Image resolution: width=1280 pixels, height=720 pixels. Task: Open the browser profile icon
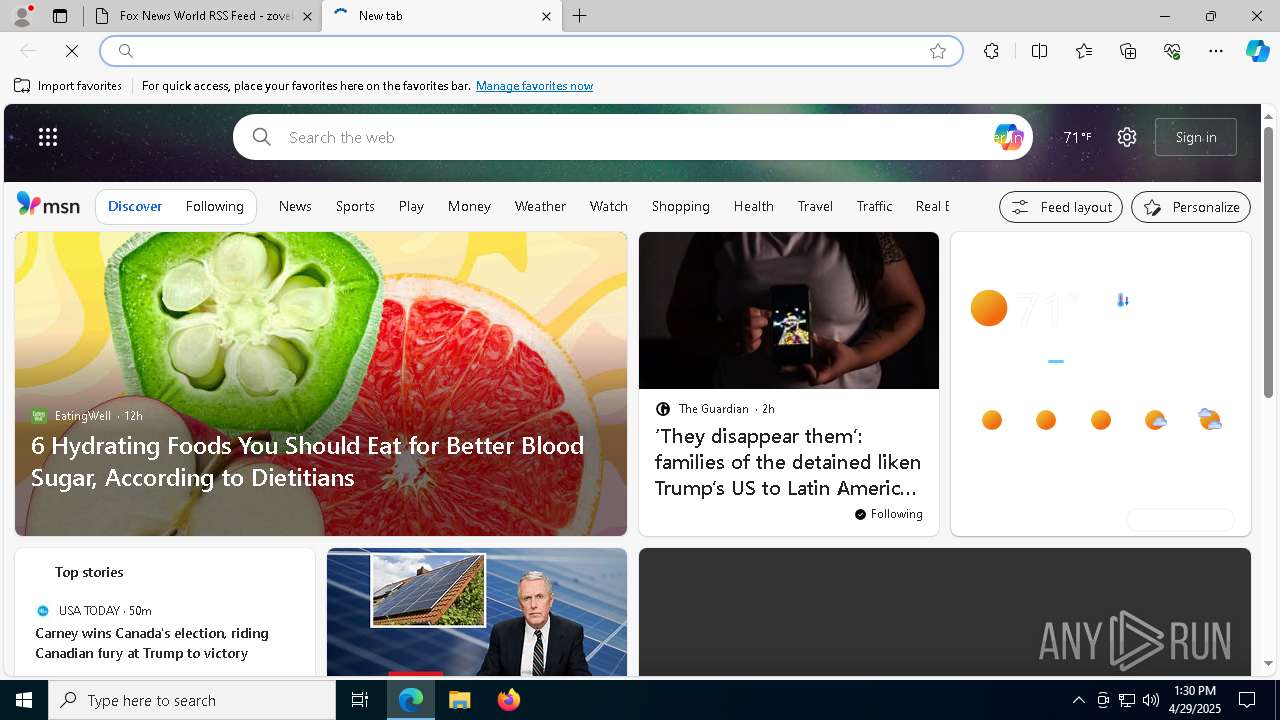point(22,16)
